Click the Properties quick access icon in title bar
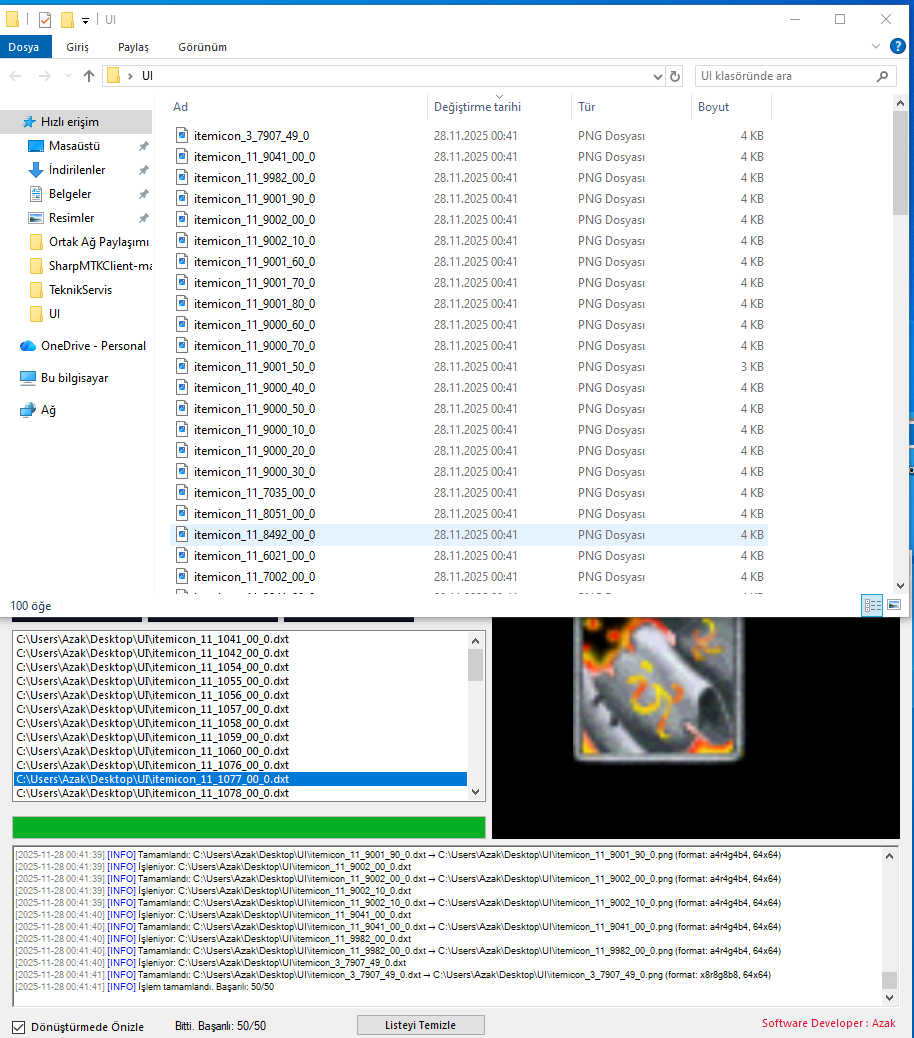This screenshot has height=1038, width=914. (x=45, y=20)
